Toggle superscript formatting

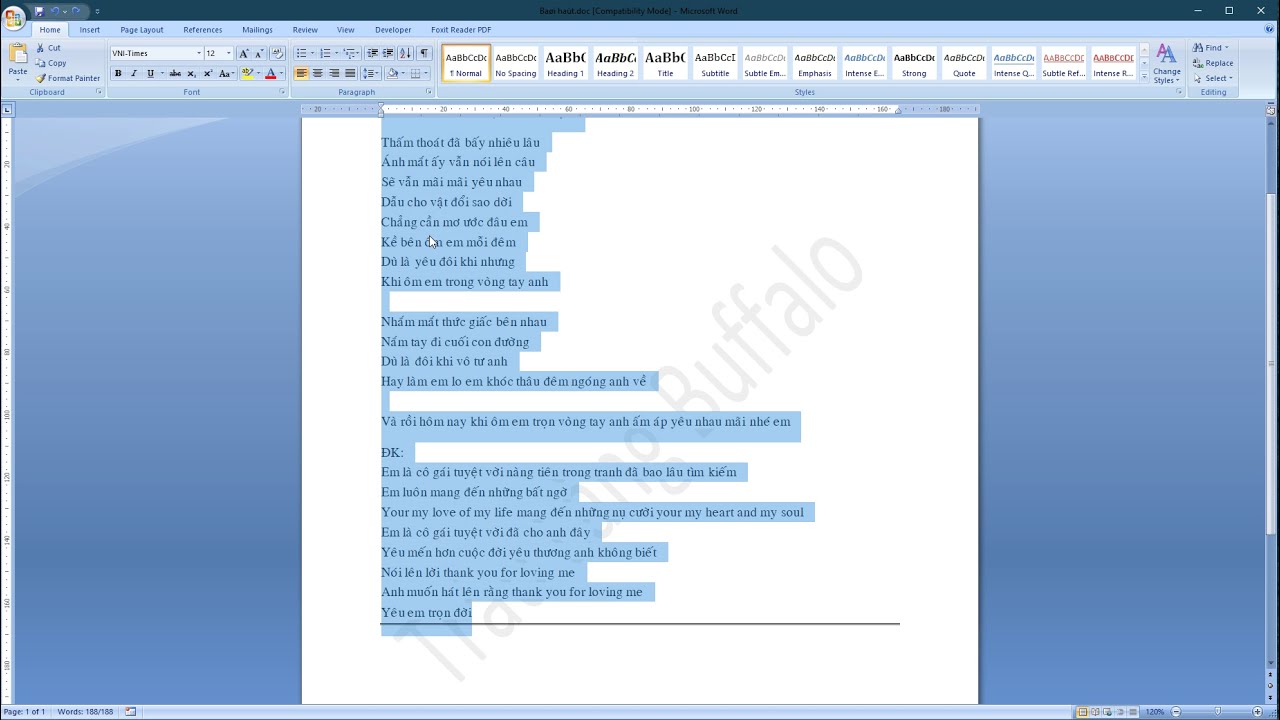click(208, 74)
